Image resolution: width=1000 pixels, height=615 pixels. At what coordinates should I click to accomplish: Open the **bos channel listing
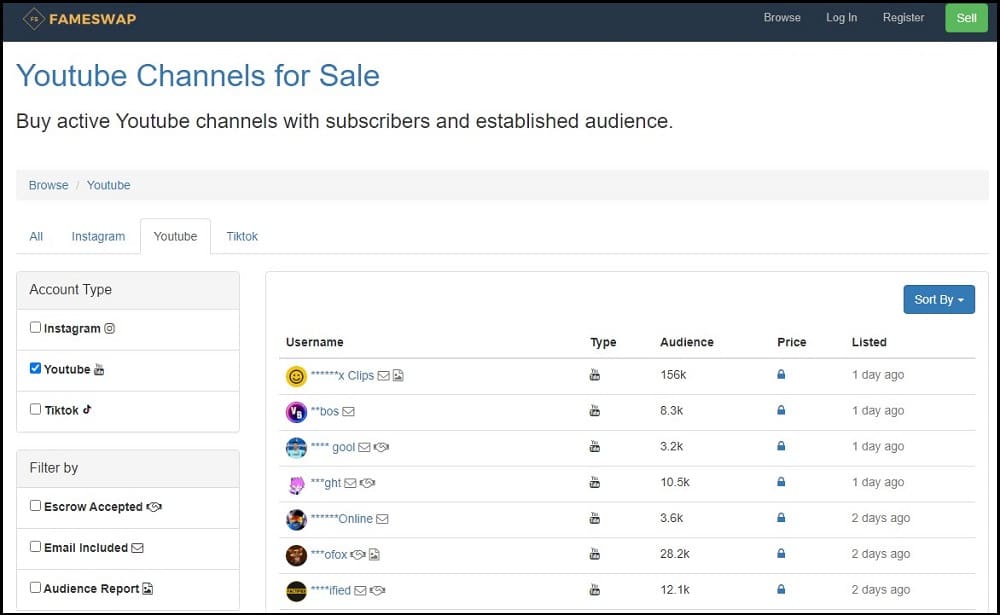[325, 411]
